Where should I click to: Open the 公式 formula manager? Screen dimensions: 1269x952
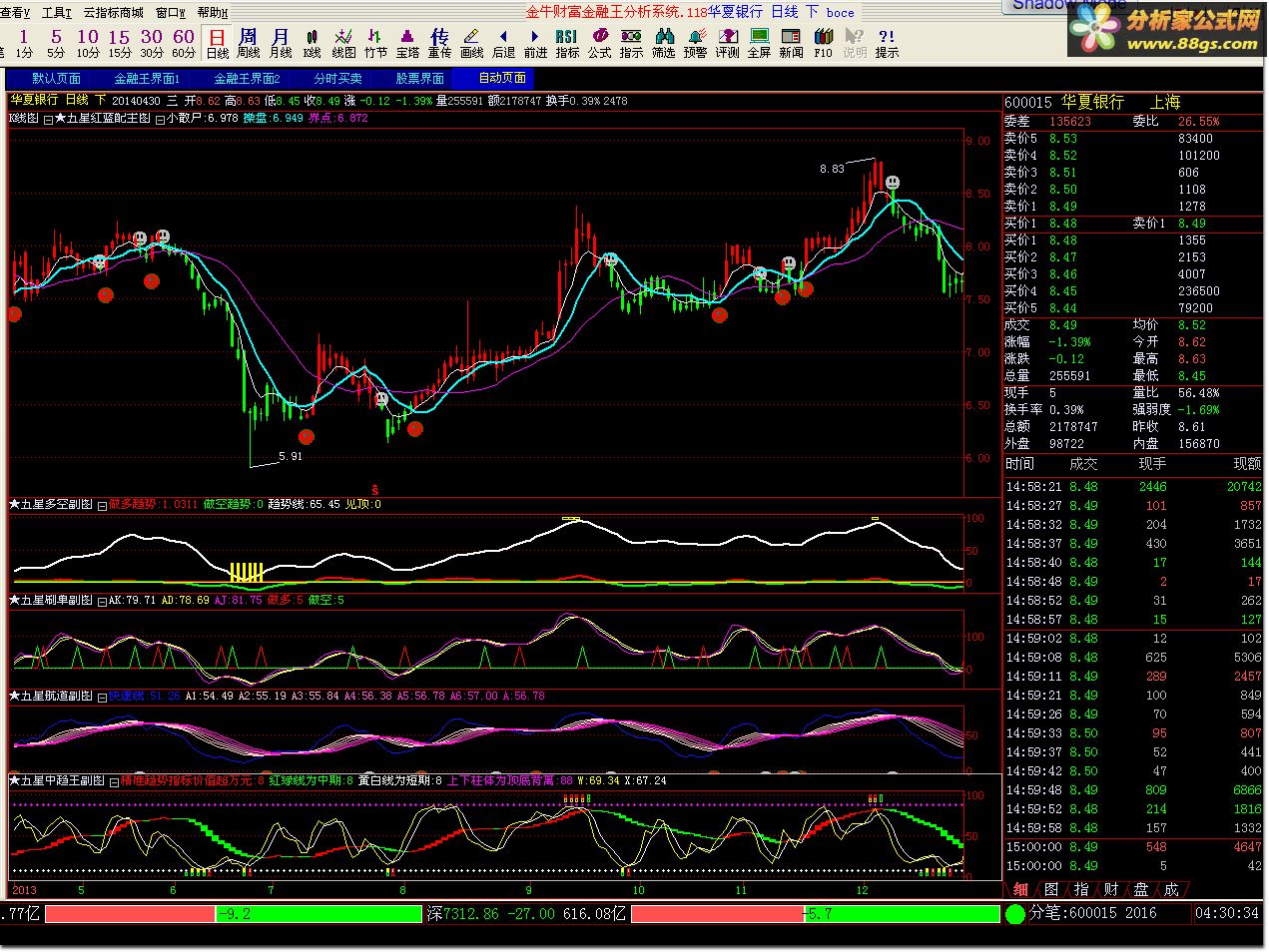[x=599, y=43]
